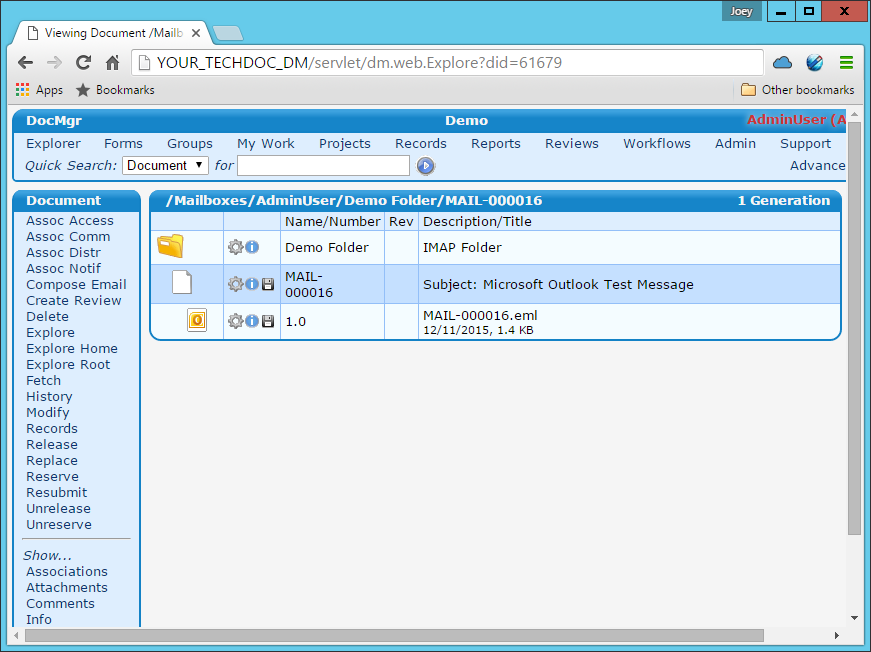
Task: Click Create Review in sidebar
Action: click(74, 300)
